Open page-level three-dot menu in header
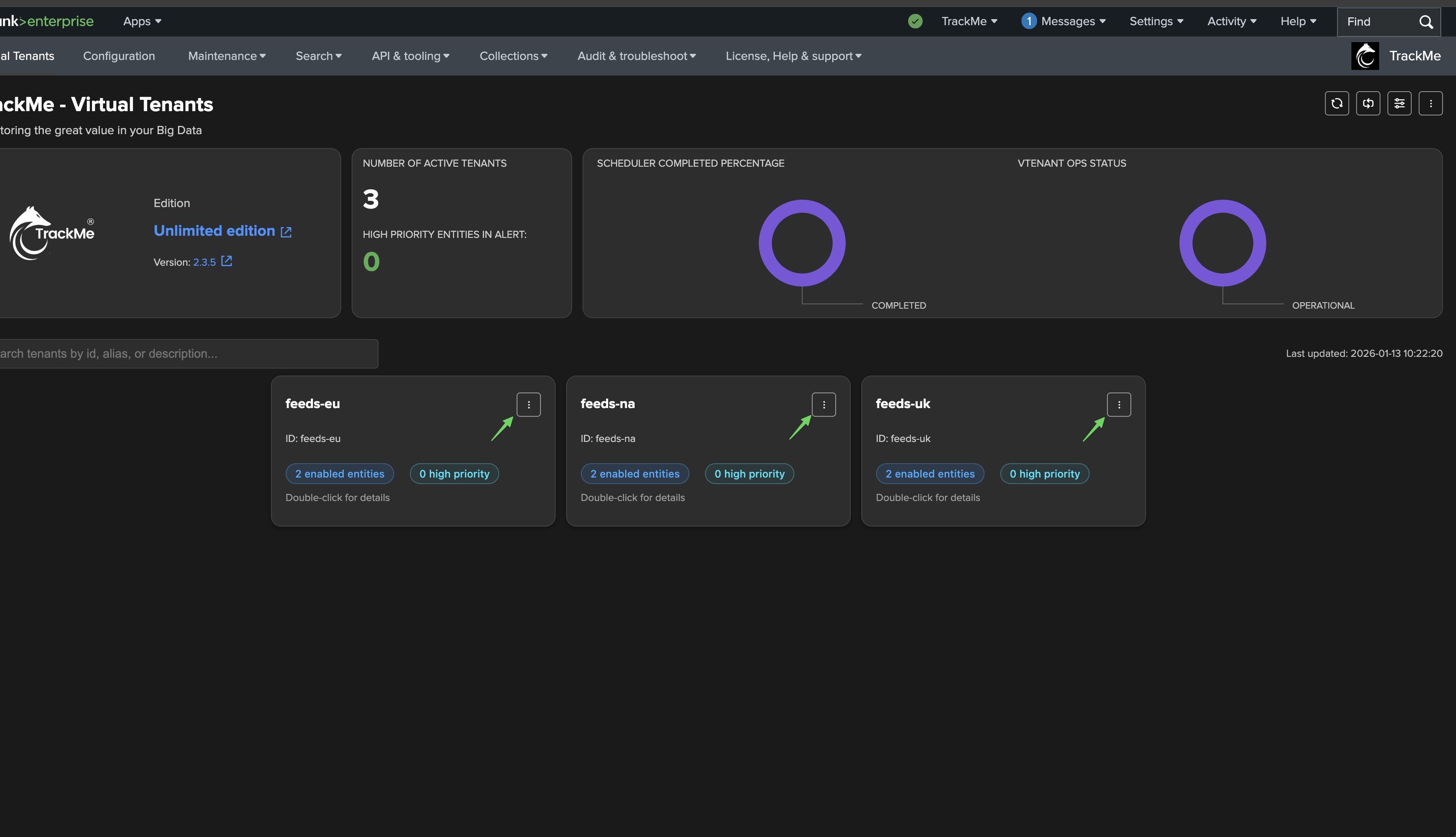Screen dimensions: 1456x837 [x=1430, y=103]
